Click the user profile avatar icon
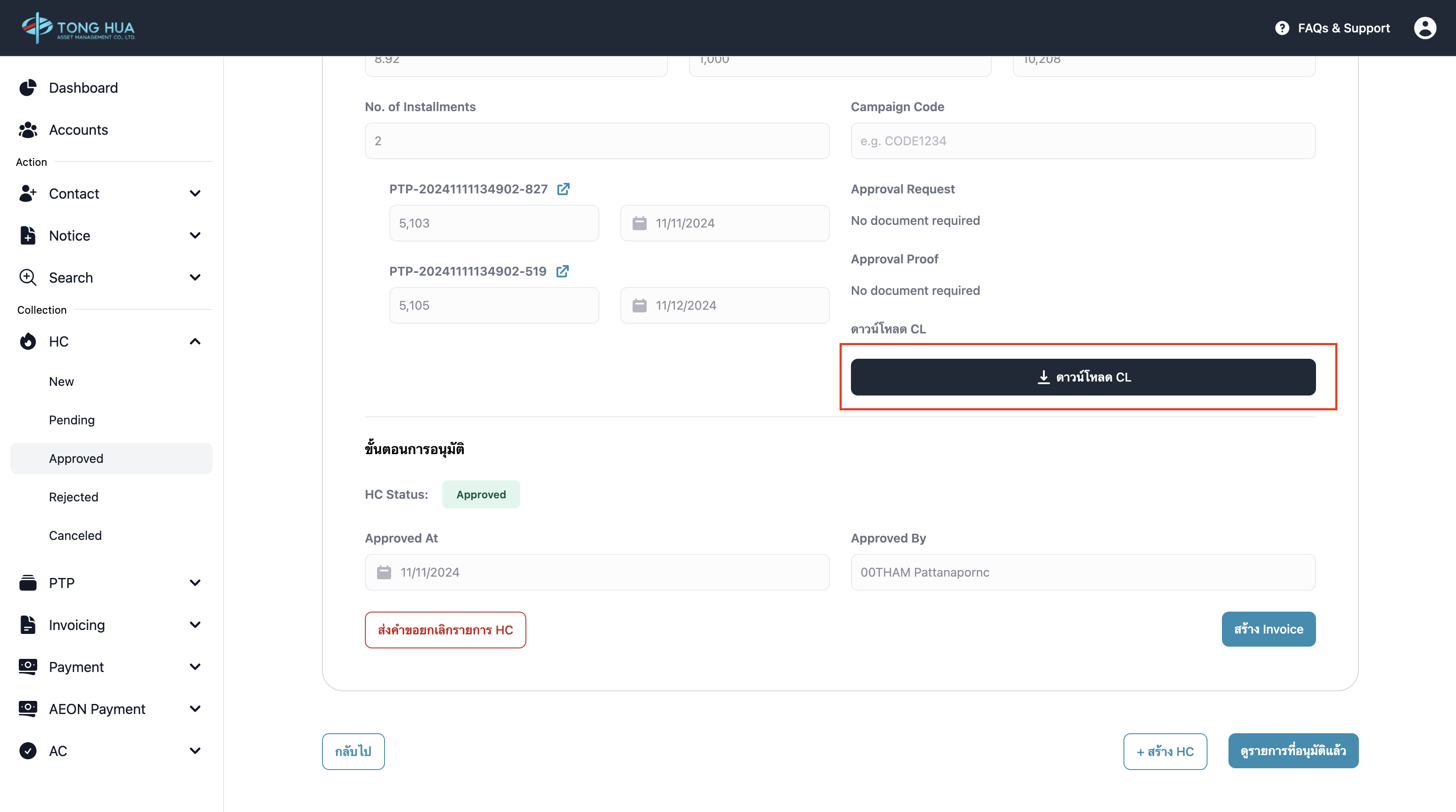The width and height of the screenshot is (1456, 812). 1424,28
